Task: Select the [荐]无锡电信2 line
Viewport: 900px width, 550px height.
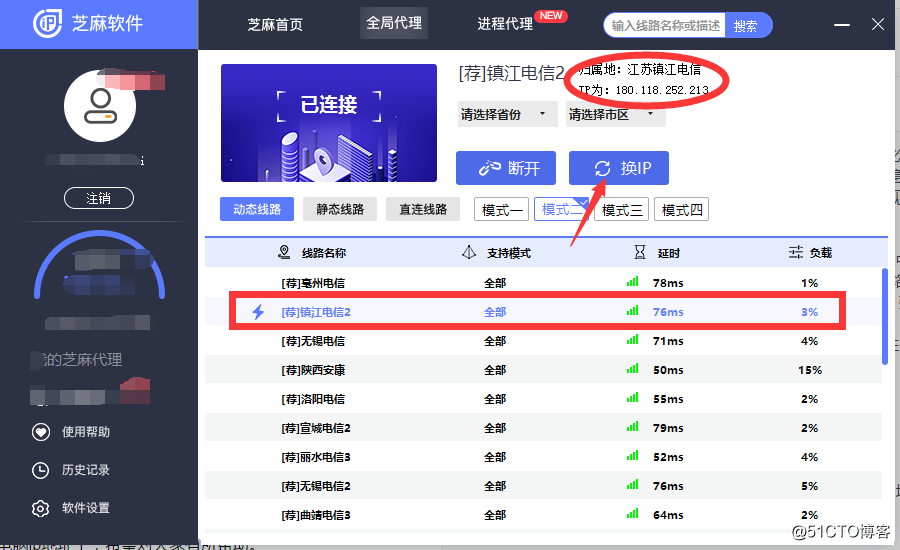Action: (x=543, y=486)
